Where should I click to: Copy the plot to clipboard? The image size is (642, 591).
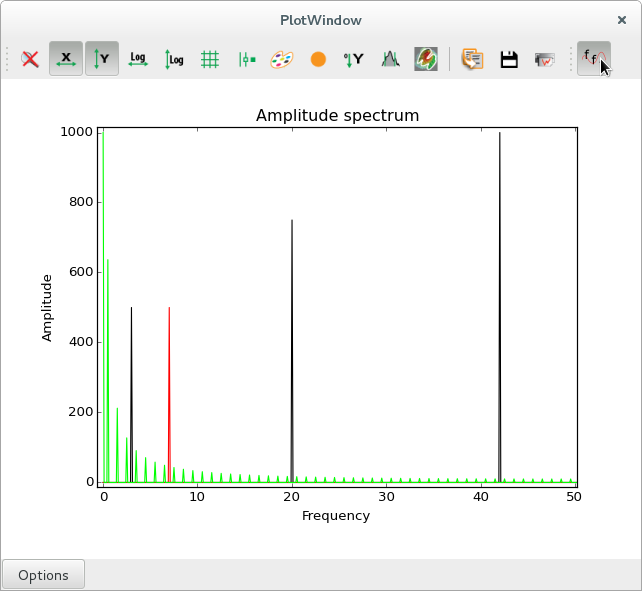point(473,60)
